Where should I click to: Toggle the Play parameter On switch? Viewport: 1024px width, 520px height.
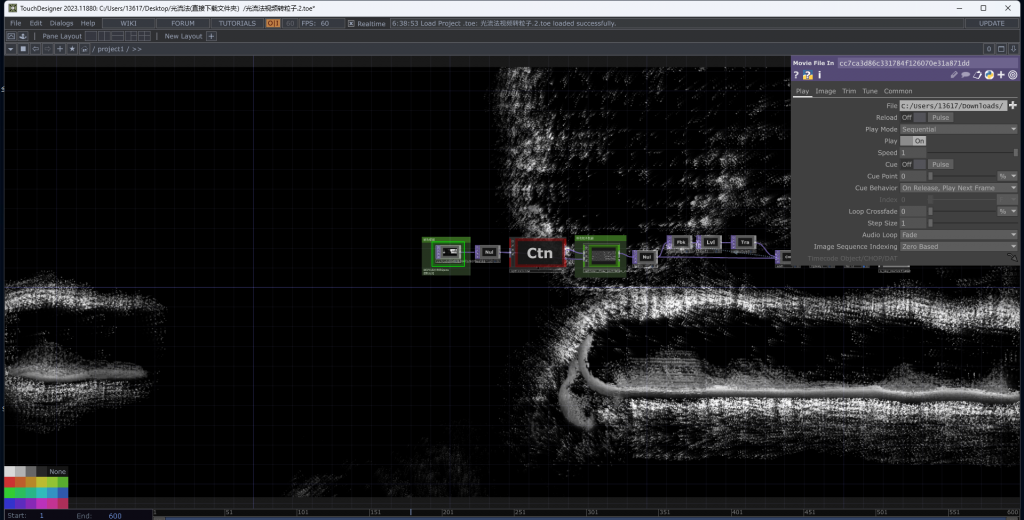pyautogui.click(x=918, y=141)
